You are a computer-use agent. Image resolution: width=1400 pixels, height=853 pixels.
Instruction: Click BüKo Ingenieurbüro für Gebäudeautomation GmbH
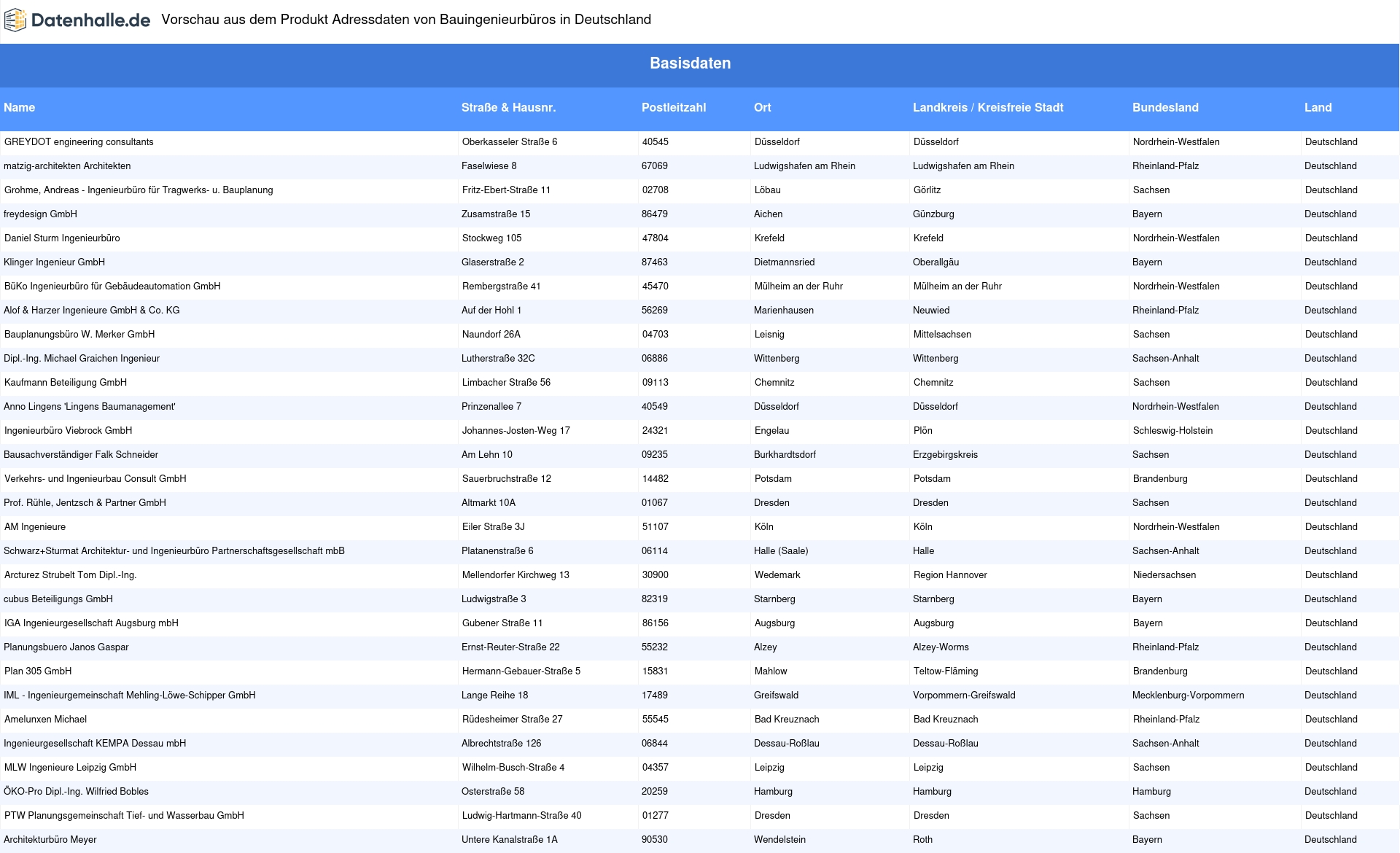pyautogui.click(x=112, y=287)
